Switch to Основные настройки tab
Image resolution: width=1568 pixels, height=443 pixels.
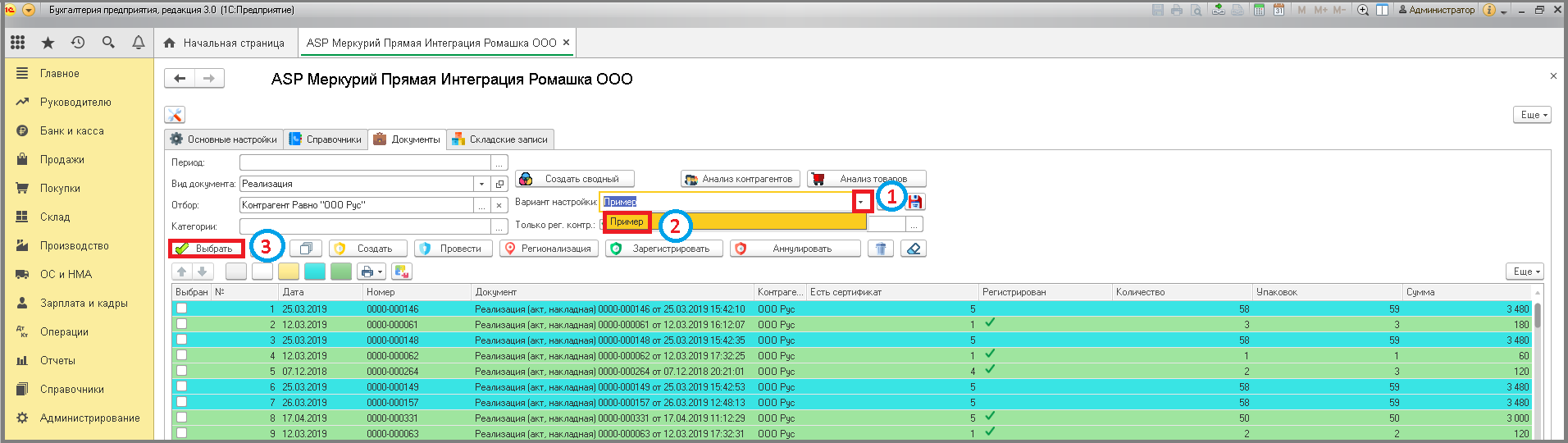tap(224, 139)
